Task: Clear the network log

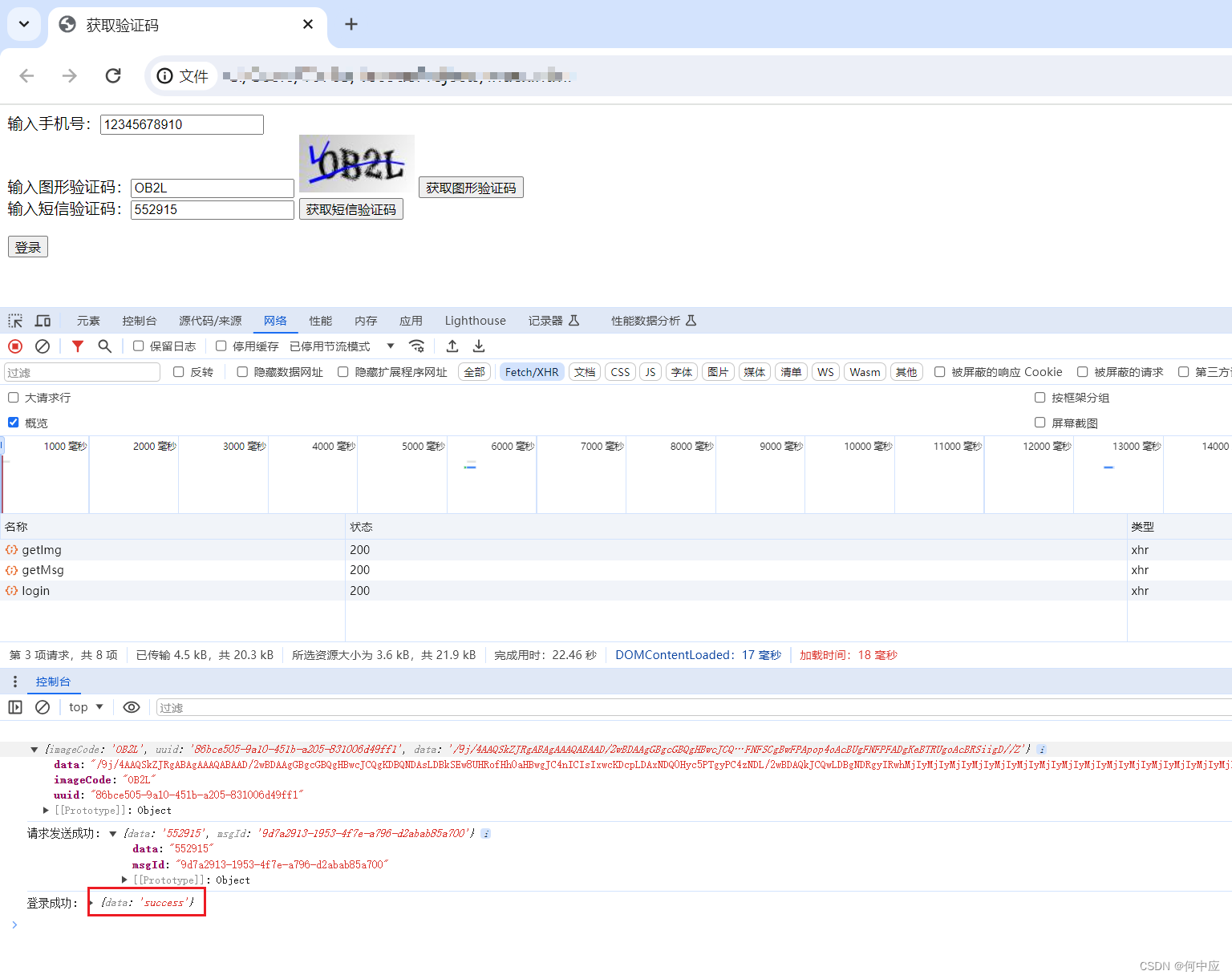Action: point(43,346)
